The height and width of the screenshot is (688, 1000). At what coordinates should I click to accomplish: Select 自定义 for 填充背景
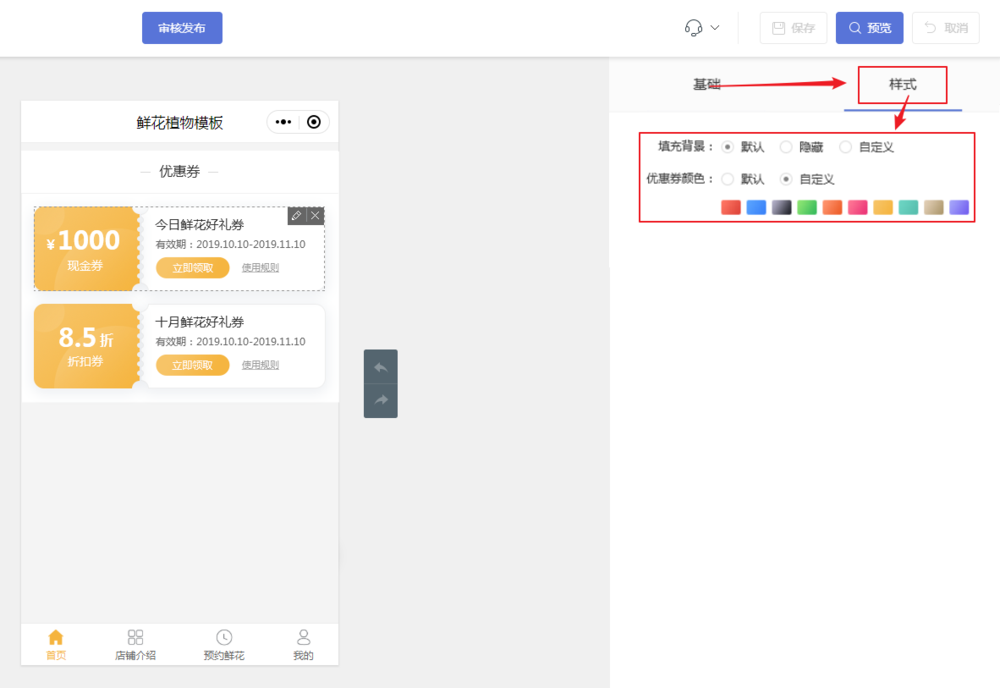(846, 147)
